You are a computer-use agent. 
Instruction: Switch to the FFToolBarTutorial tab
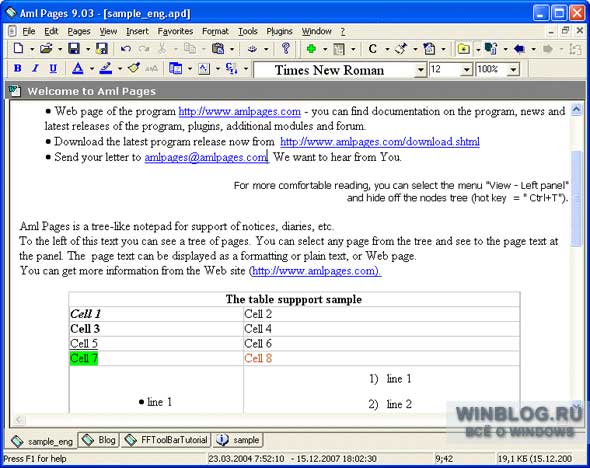[x=166, y=439]
